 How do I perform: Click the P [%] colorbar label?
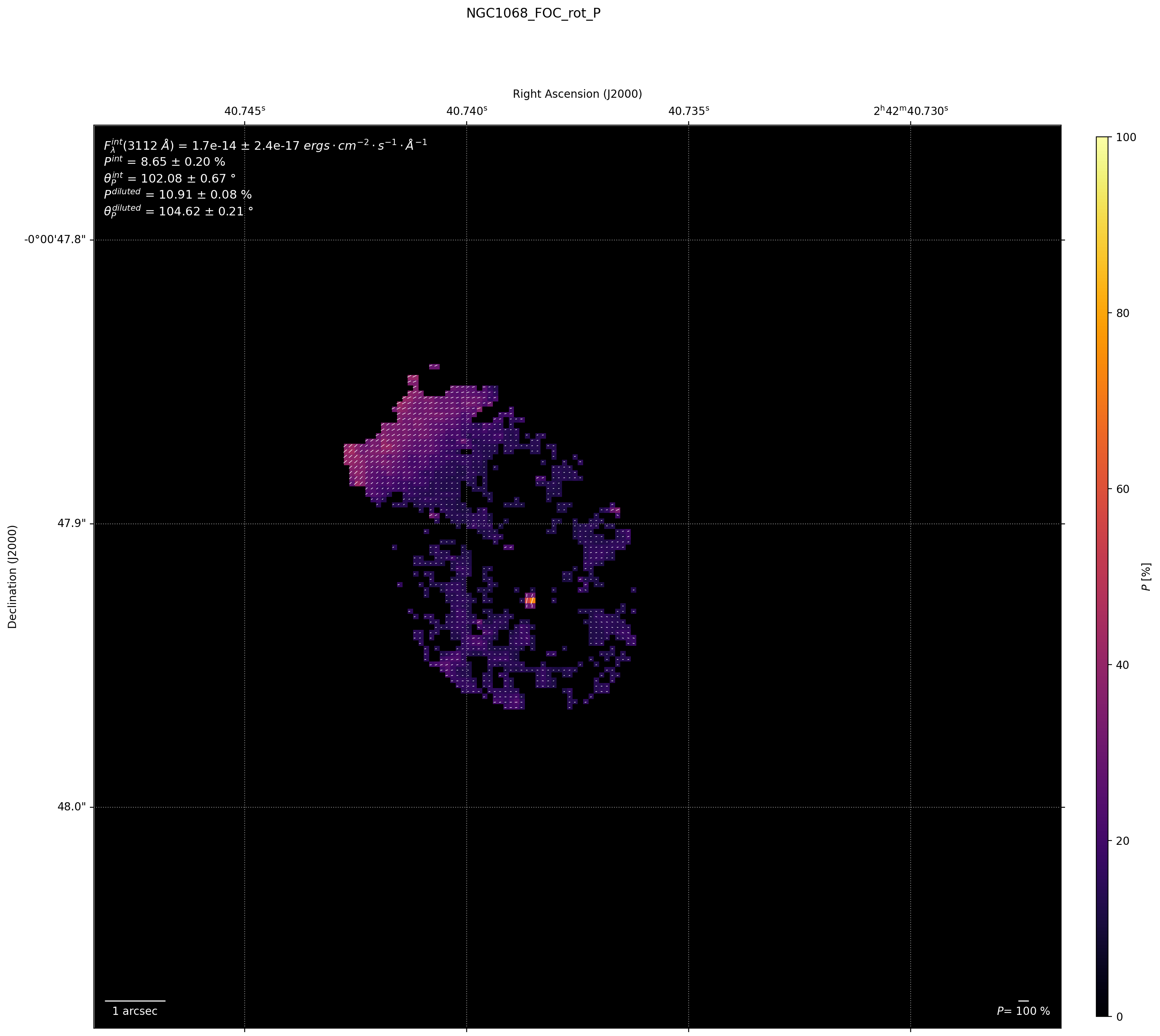pos(1146,577)
